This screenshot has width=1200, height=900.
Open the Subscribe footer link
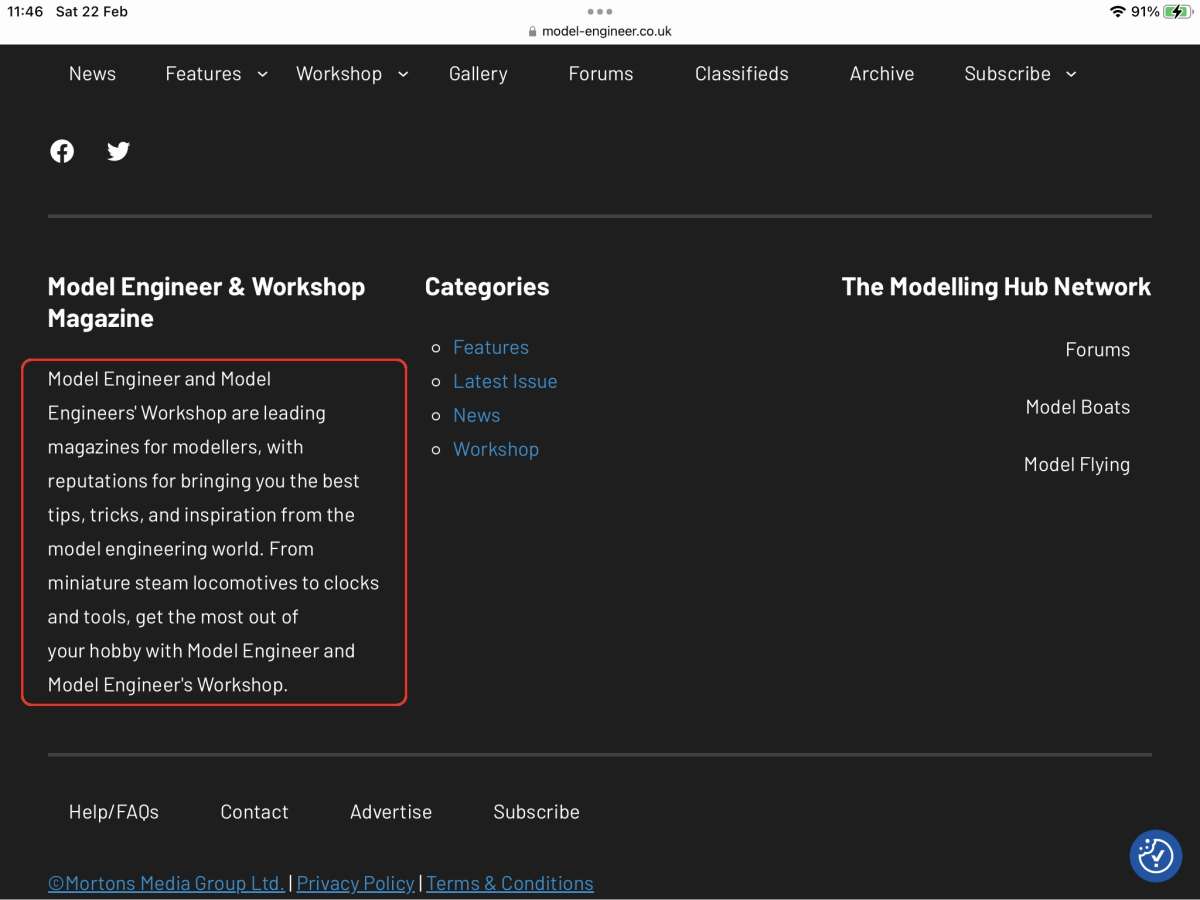click(x=536, y=812)
